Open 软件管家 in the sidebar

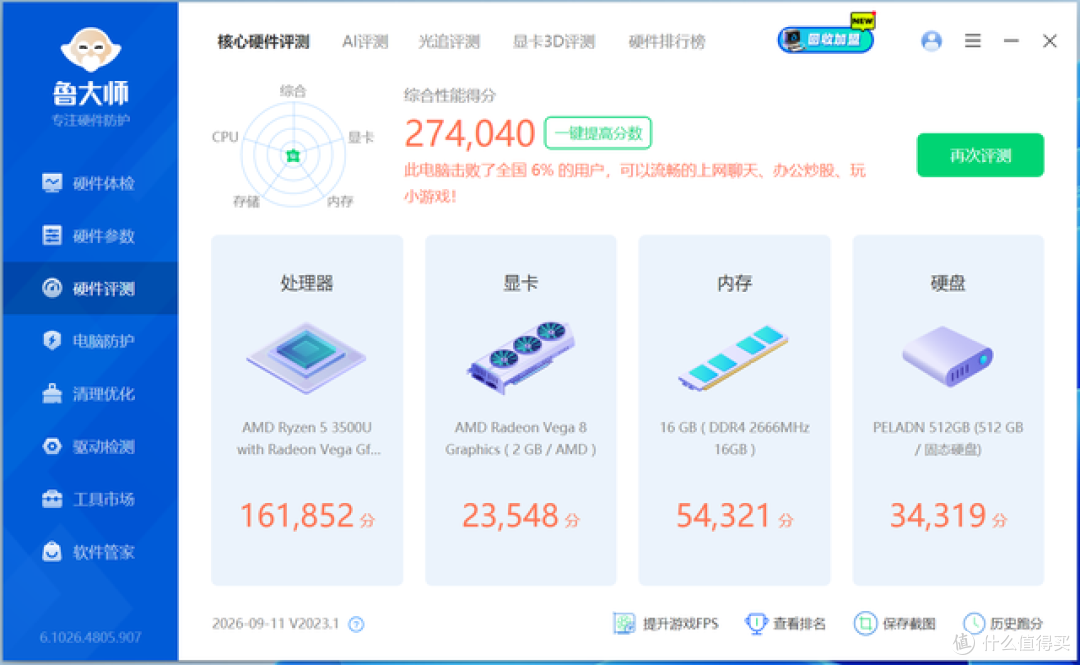[x=89, y=552]
